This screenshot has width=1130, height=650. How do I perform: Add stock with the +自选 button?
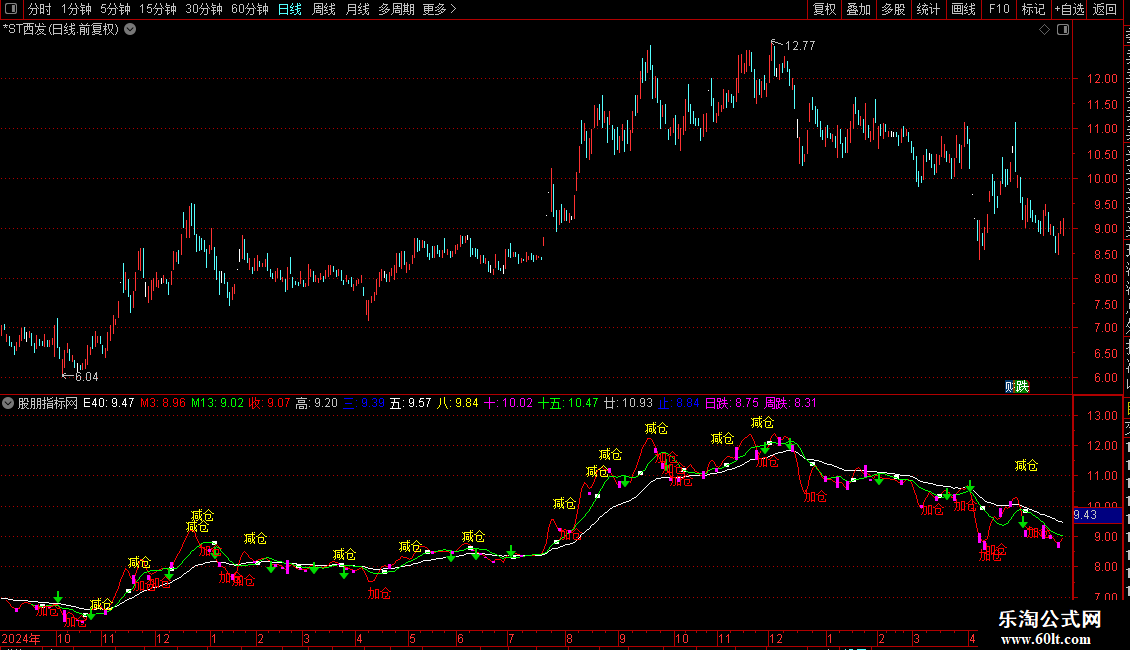(1069, 9)
